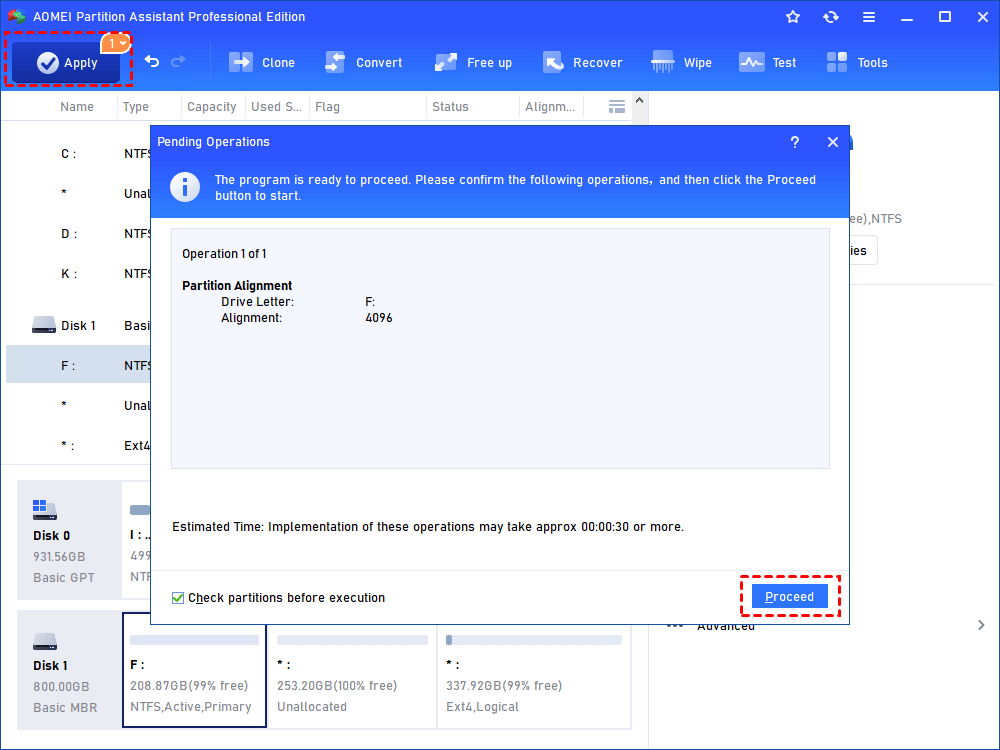Click the star favorite icon in title bar

pyautogui.click(x=793, y=17)
